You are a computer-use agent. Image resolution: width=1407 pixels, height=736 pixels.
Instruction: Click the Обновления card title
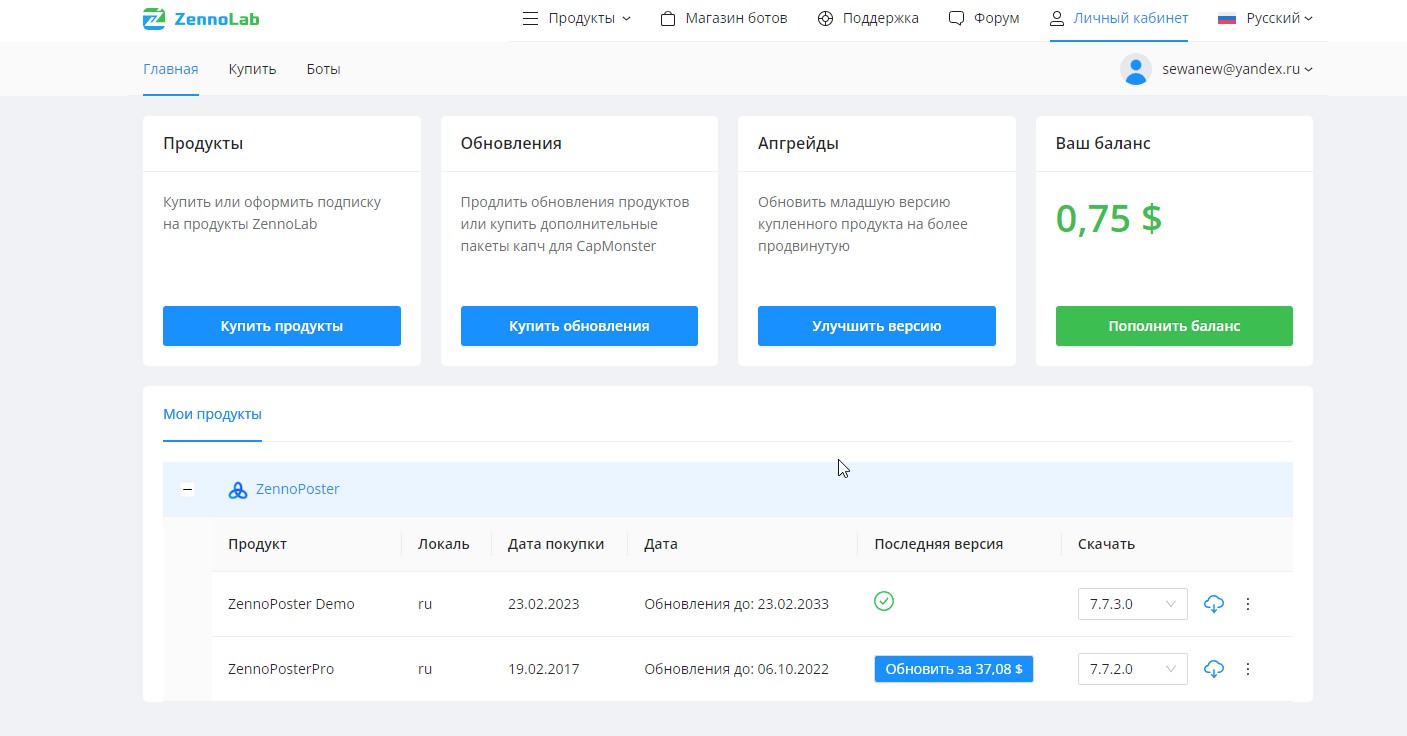tap(511, 143)
